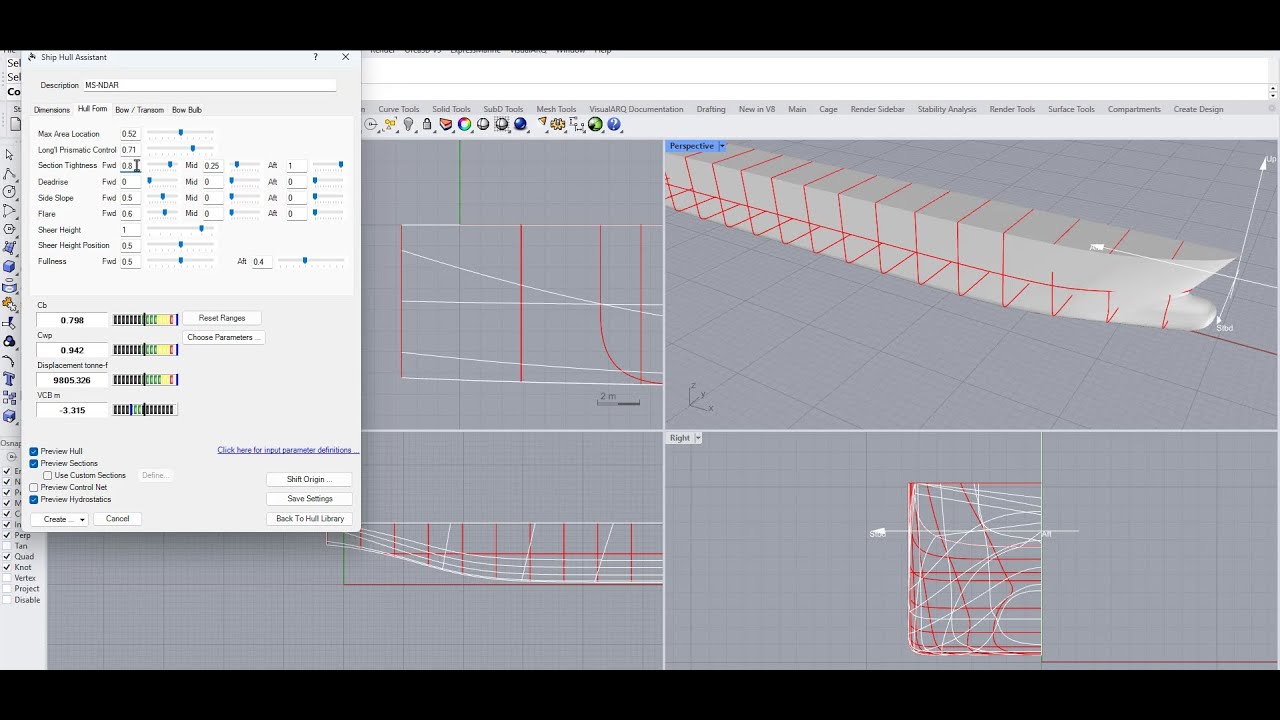Viewport: 1280px width, 720px height.
Task: Enable Use Custom Sections checkbox
Action: tap(47, 476)
